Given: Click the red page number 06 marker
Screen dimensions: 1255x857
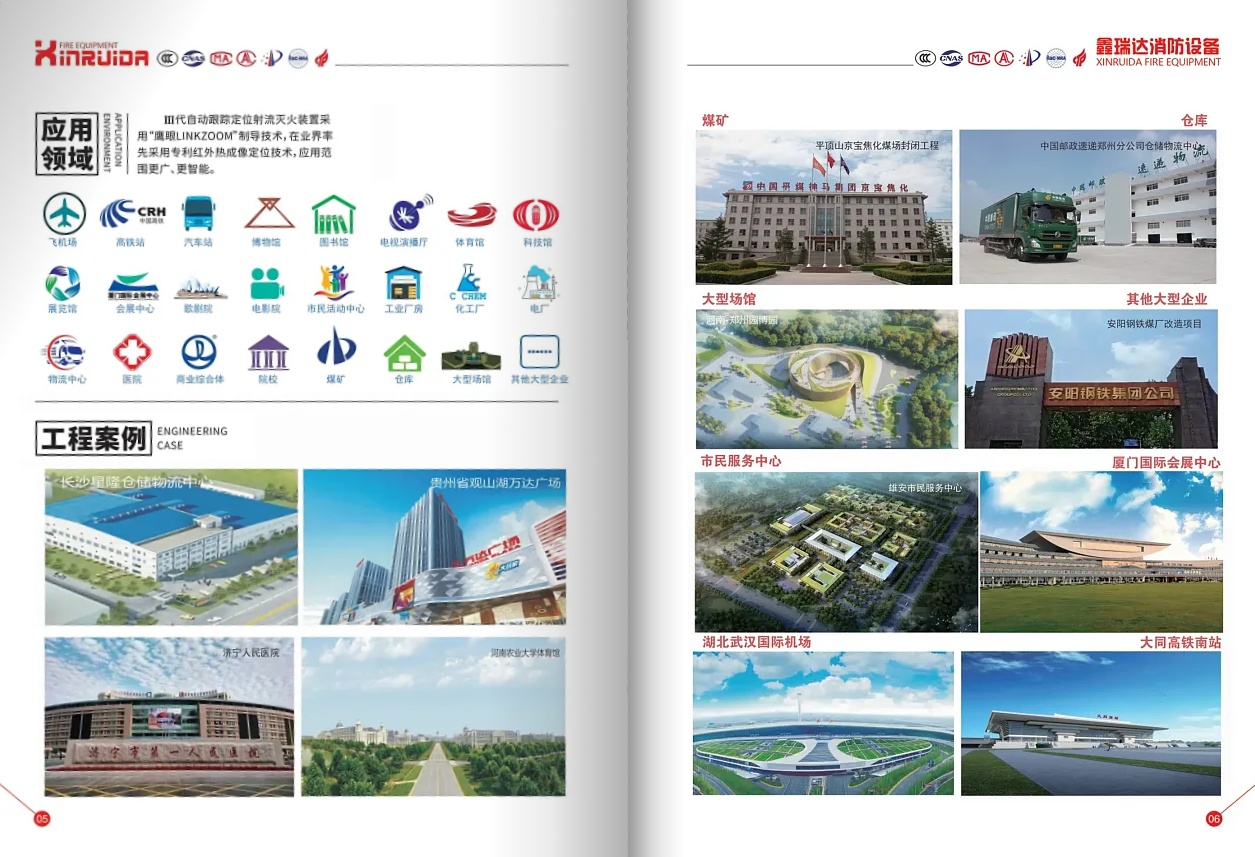Looking at the screenshot, I should click(x=1214, y=819).
